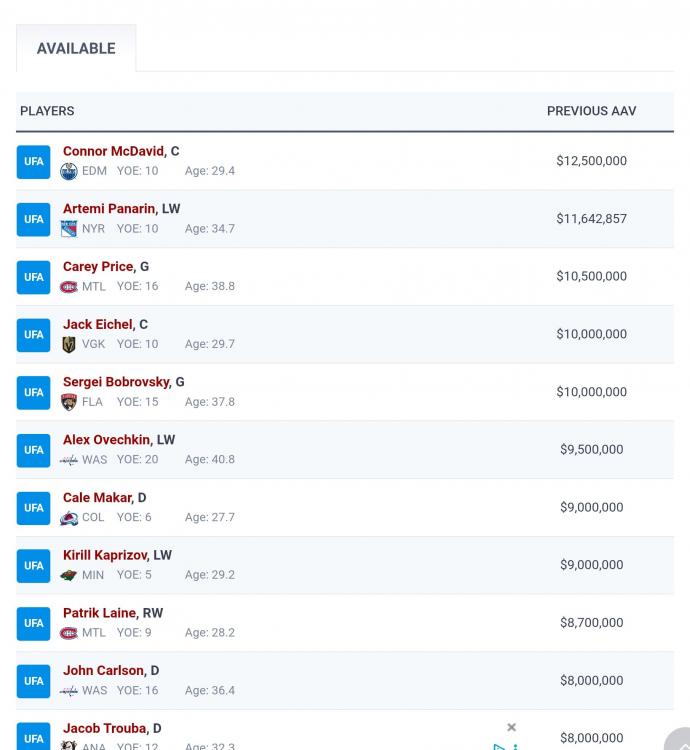690x750 pixels.
Task: Sort by the Previous AAV column header
Action: 591,111
